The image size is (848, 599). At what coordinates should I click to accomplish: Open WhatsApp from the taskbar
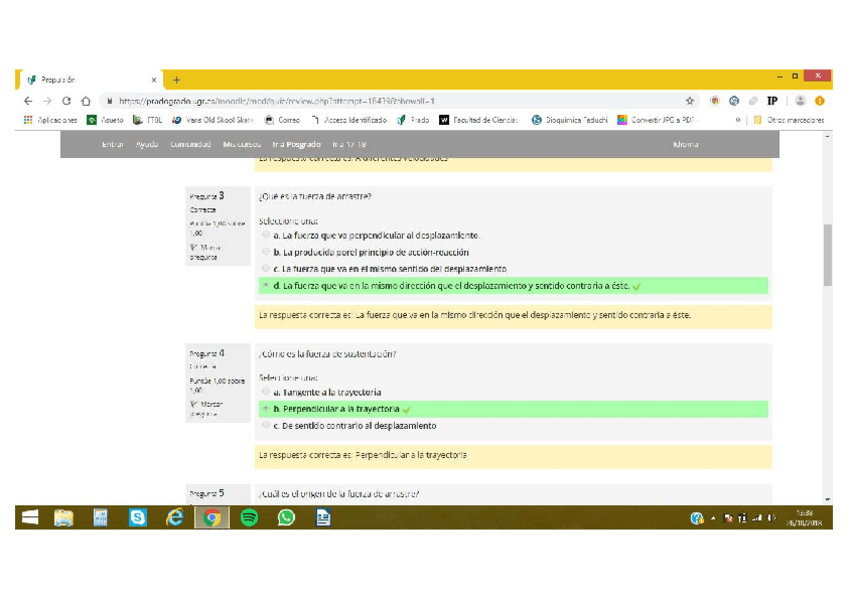tap(286, 517)
